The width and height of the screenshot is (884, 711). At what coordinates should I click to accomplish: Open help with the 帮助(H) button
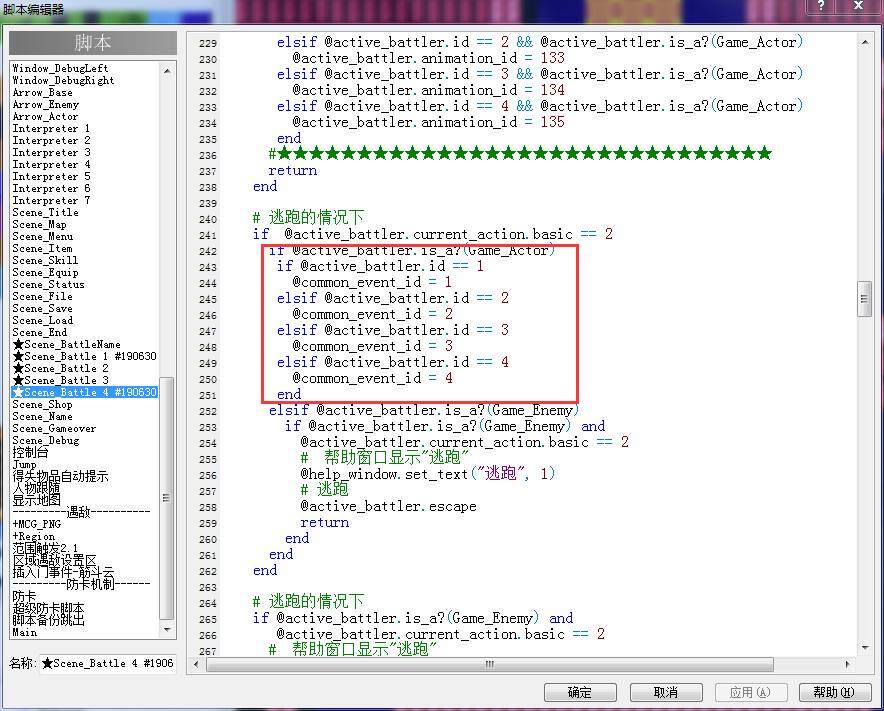(x=835, y=692)
